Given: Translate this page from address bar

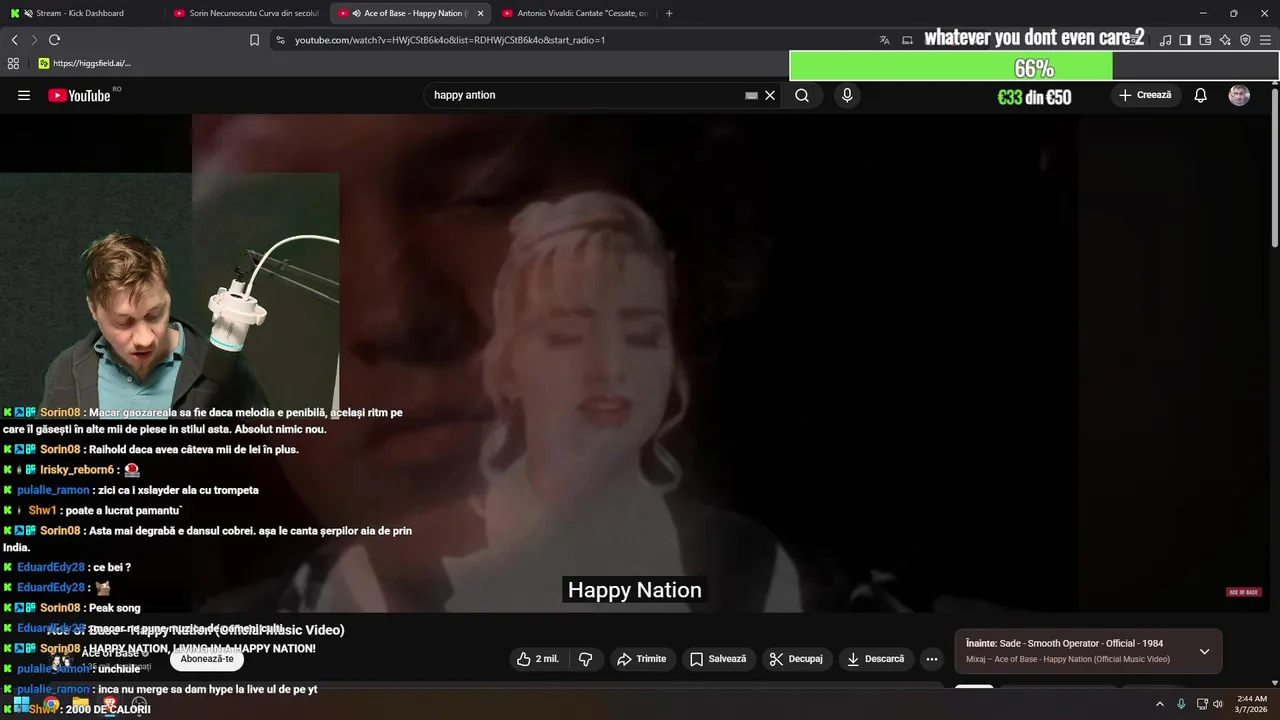Looking at the screenshot, I should (884, 40).
